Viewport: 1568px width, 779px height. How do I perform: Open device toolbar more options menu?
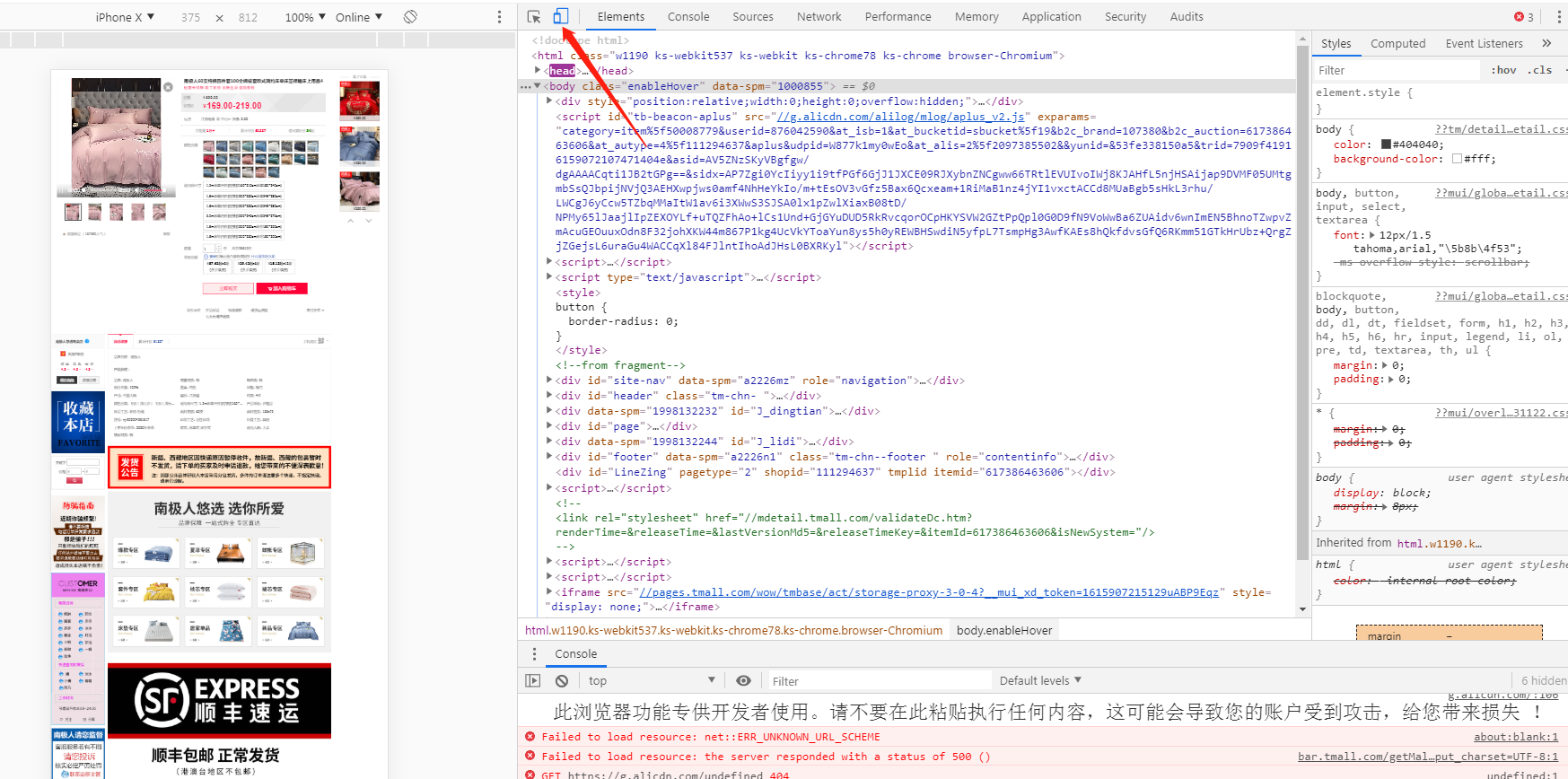pos(500,17)
